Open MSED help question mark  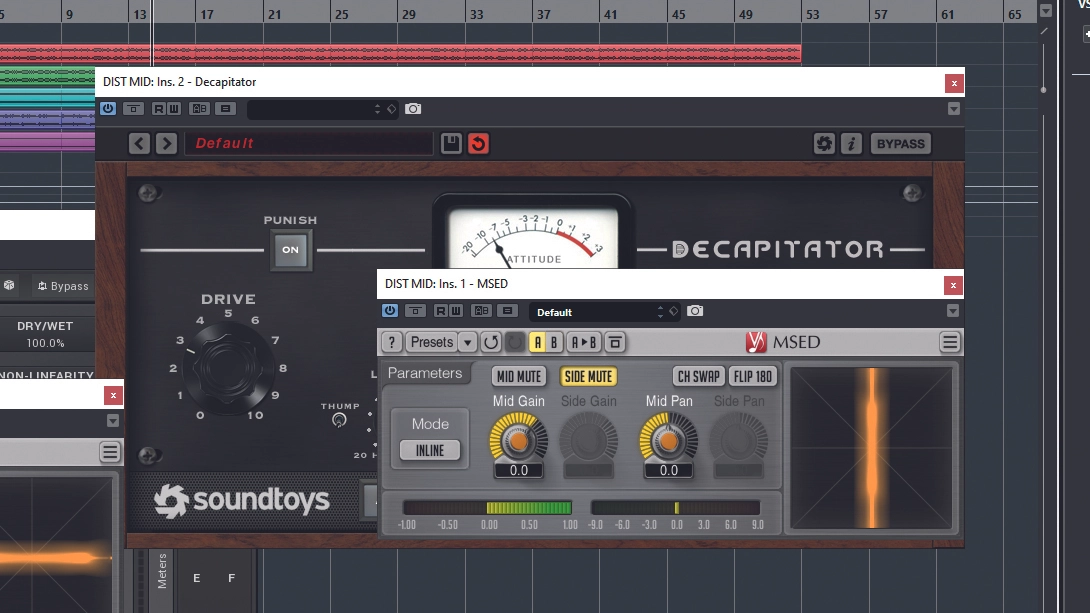pos(392,342)
